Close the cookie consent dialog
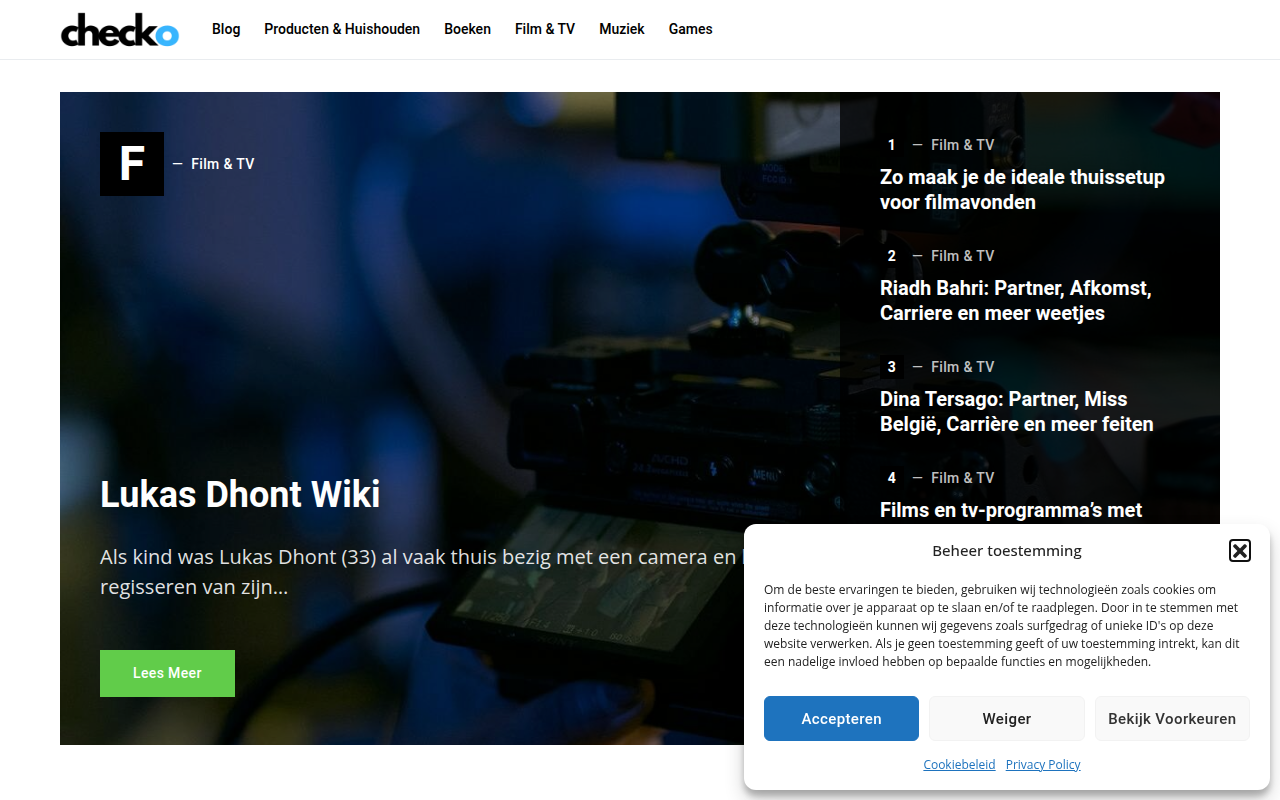Image resolution: width=1280 pixels, height=800 pixels. [1240, 550]
